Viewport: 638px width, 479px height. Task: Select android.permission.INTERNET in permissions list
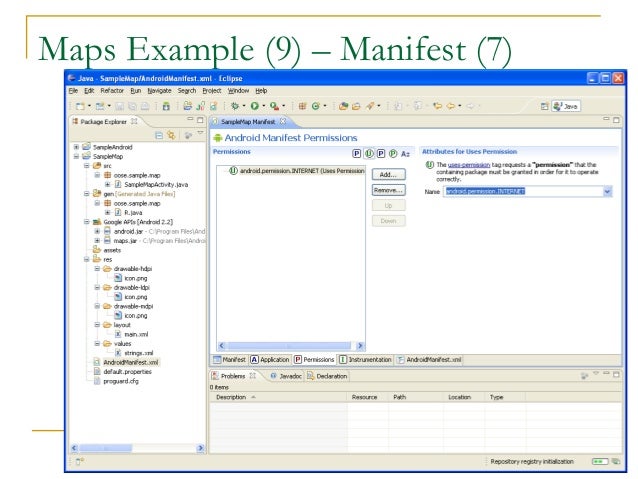click(x=297, y=171)
